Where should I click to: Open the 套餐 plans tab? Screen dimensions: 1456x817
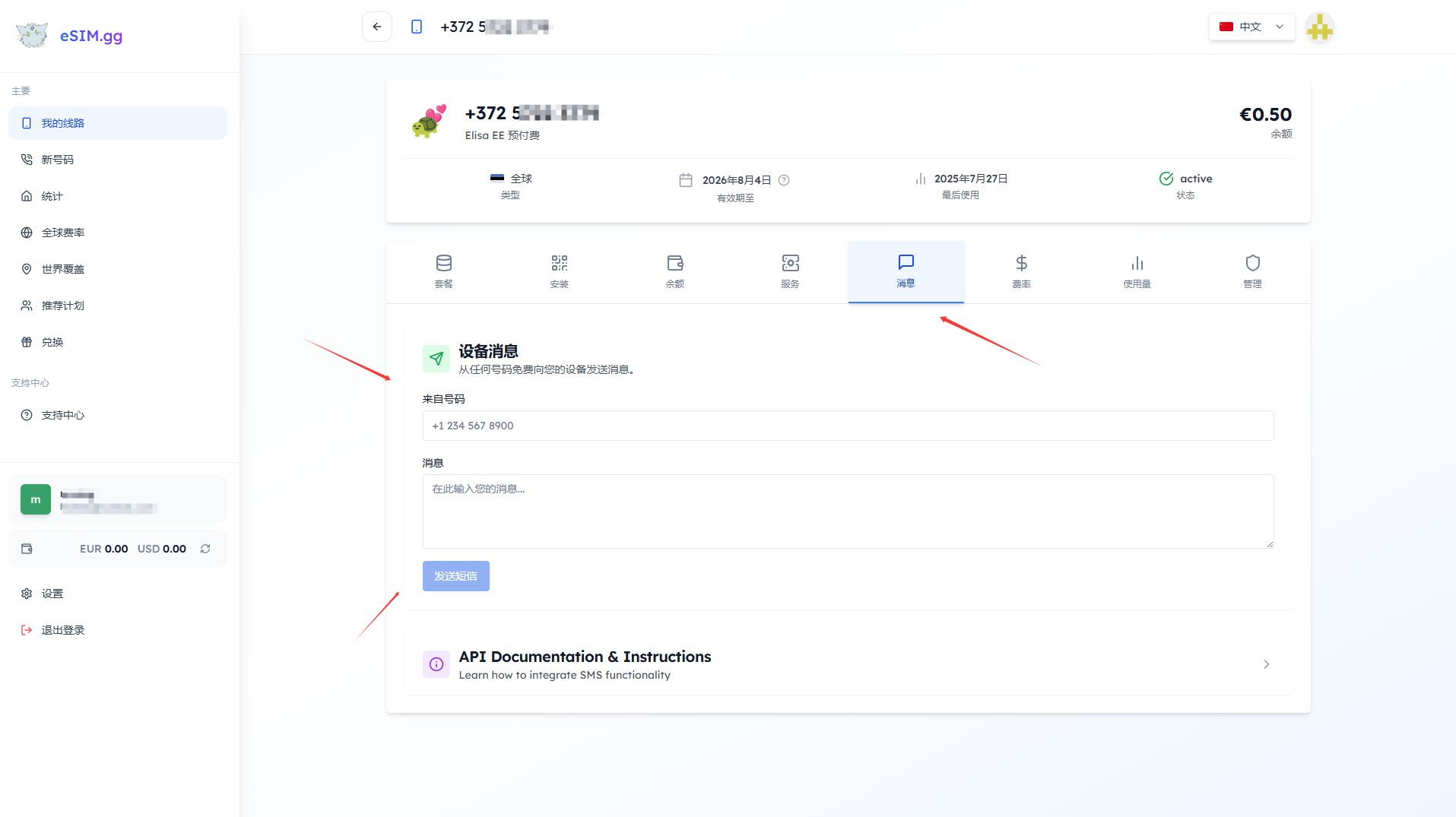[443, 271]
